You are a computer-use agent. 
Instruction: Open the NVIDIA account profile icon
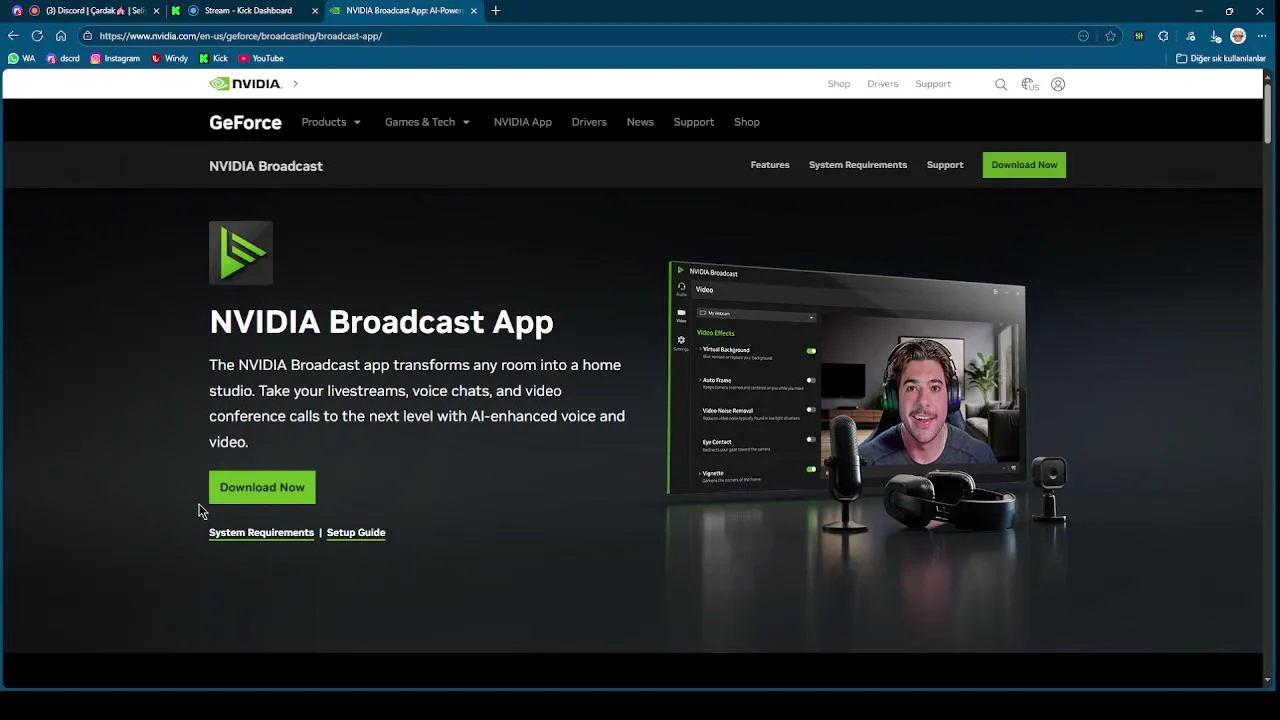(x=1058, y=84)
